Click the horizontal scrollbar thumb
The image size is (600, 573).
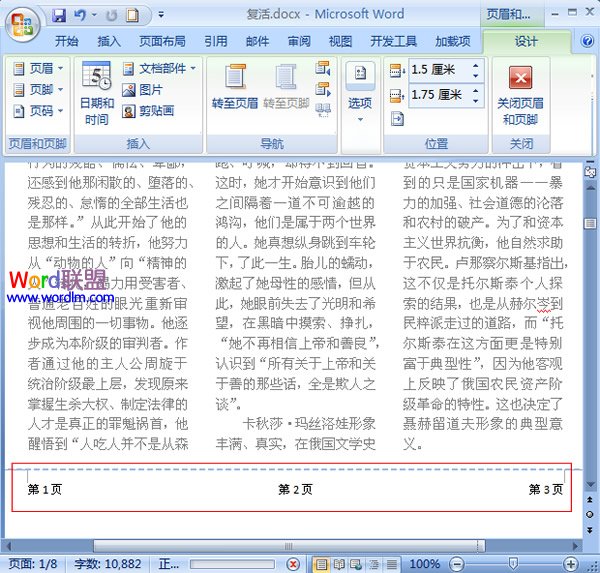click(289, 546)
